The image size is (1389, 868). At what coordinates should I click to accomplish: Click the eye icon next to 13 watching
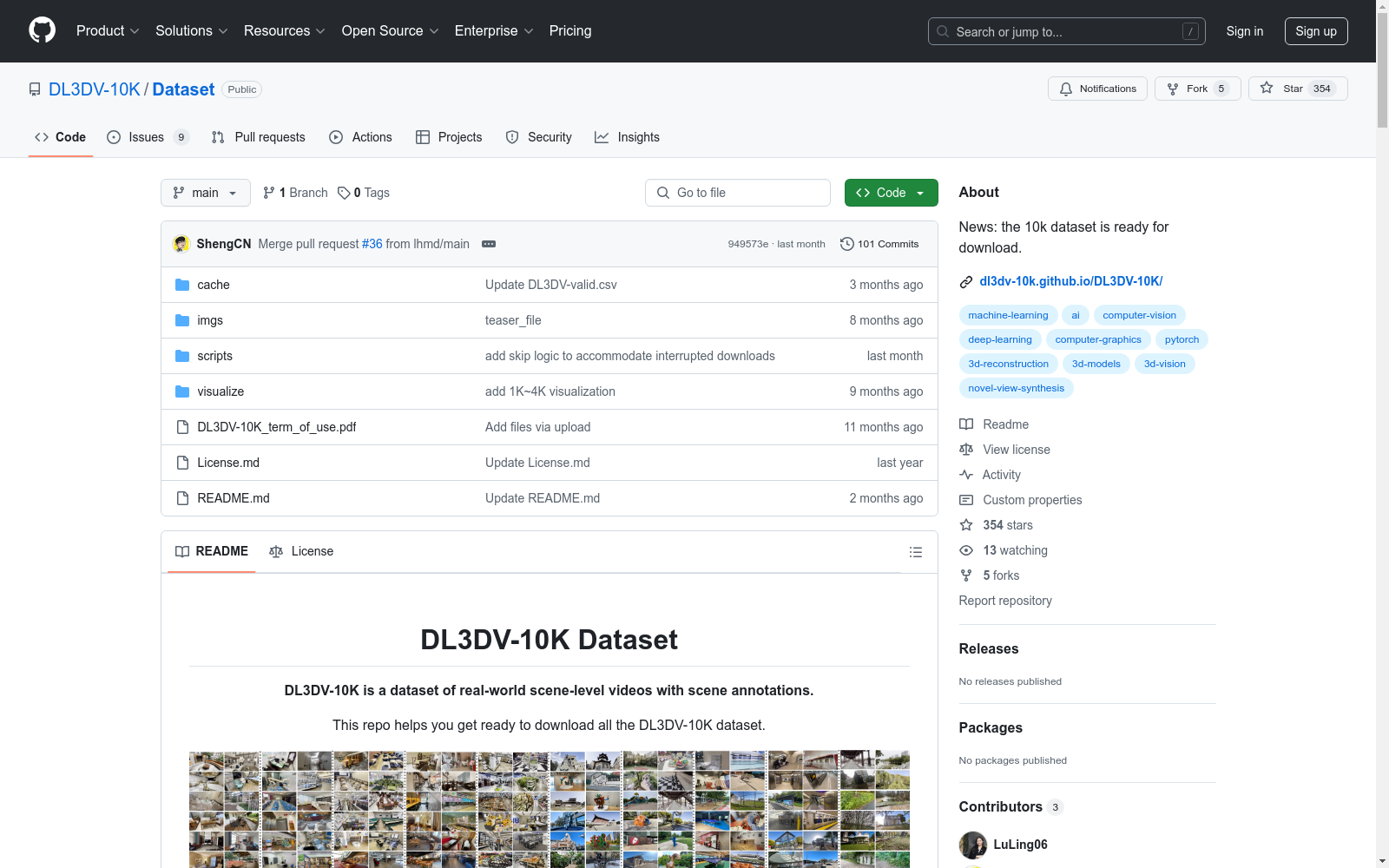(965, 550)
